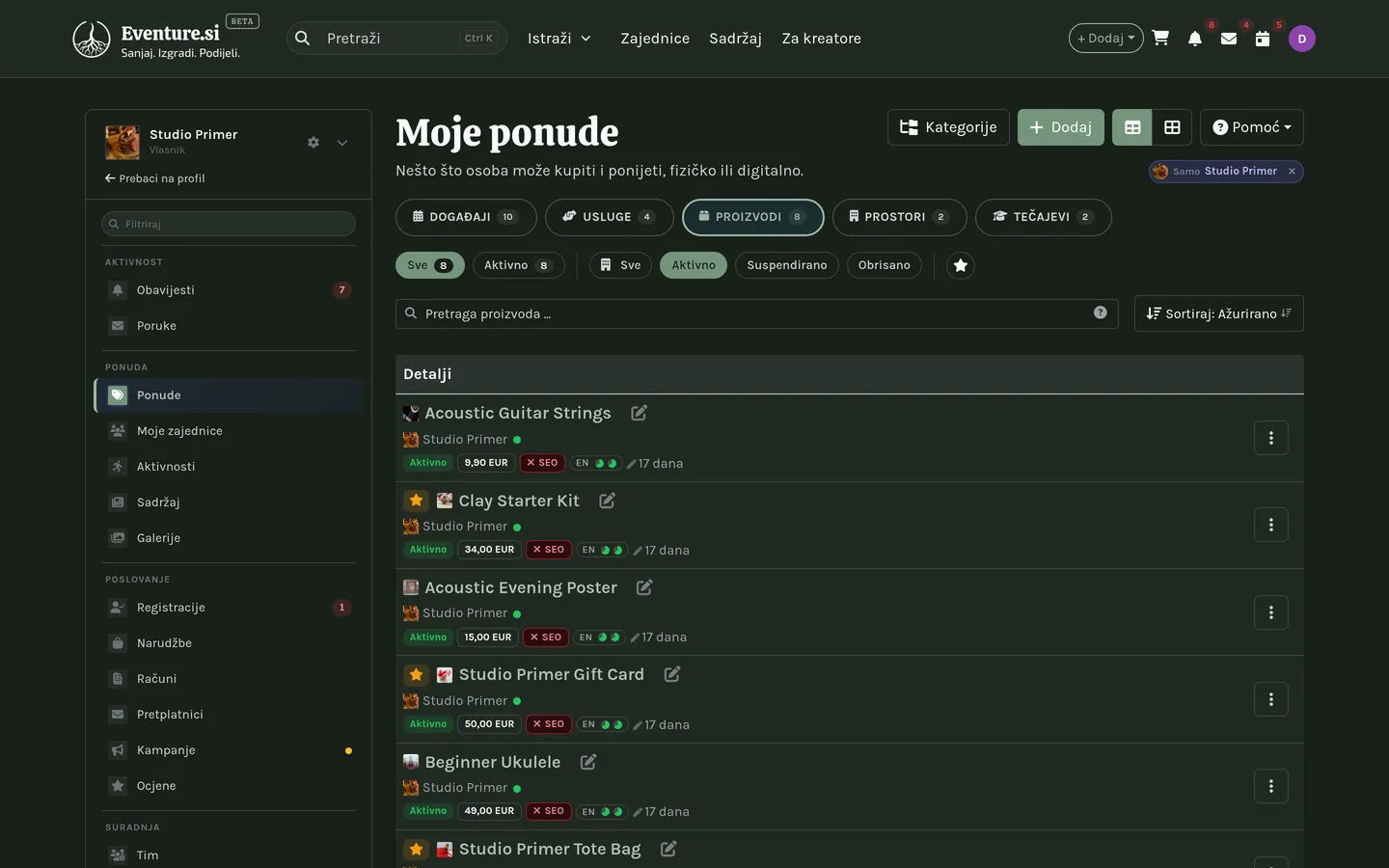The width and height of the screenshot is (1389, 868).
Task: Follow the Prebaci na profil link
Action: [x=155, y=178]
